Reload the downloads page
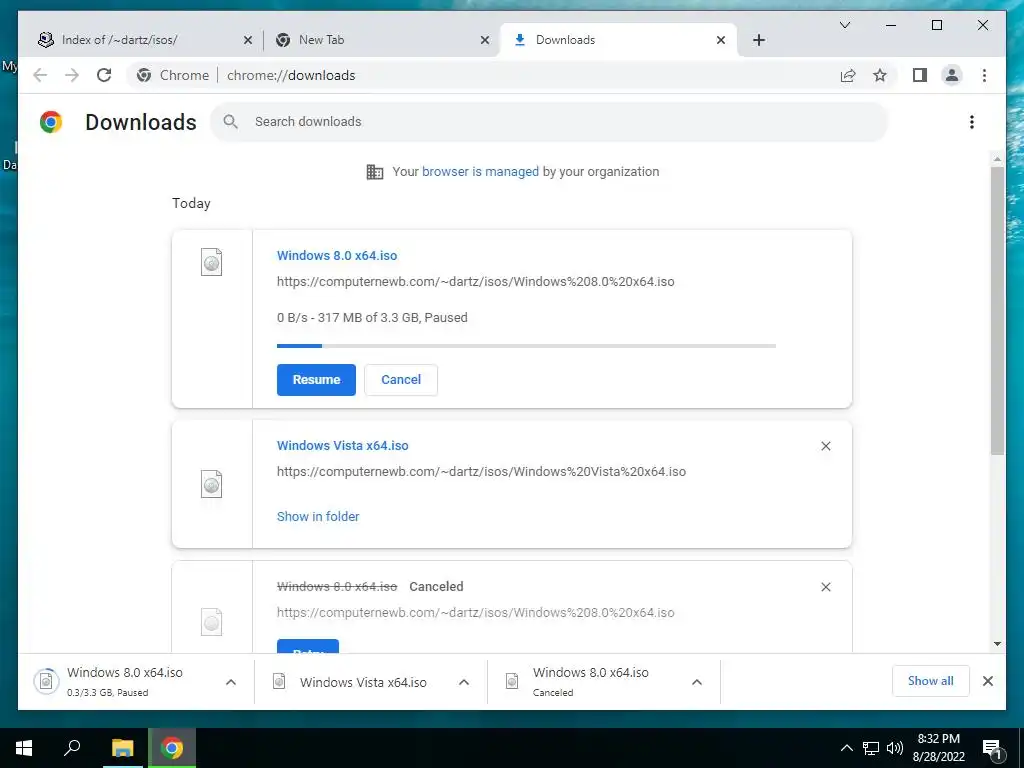This screenshot has width=1024, height=768. click(104, 75)
